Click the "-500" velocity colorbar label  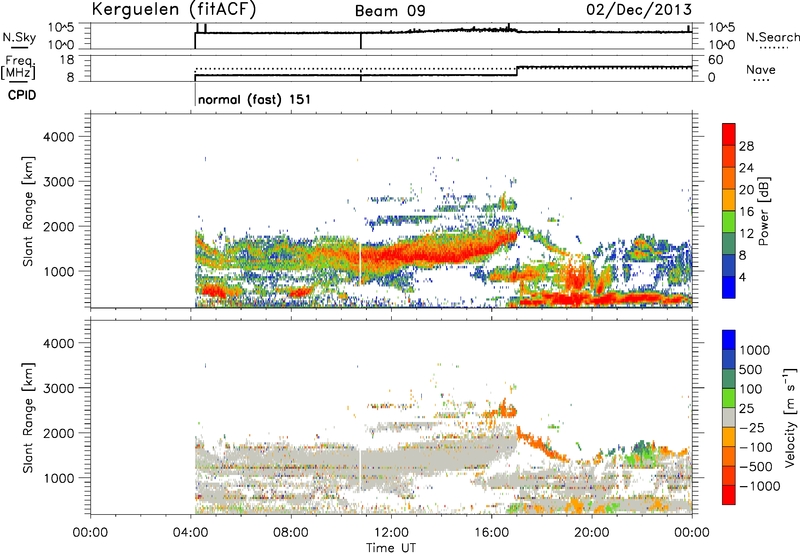pos(756,467)
